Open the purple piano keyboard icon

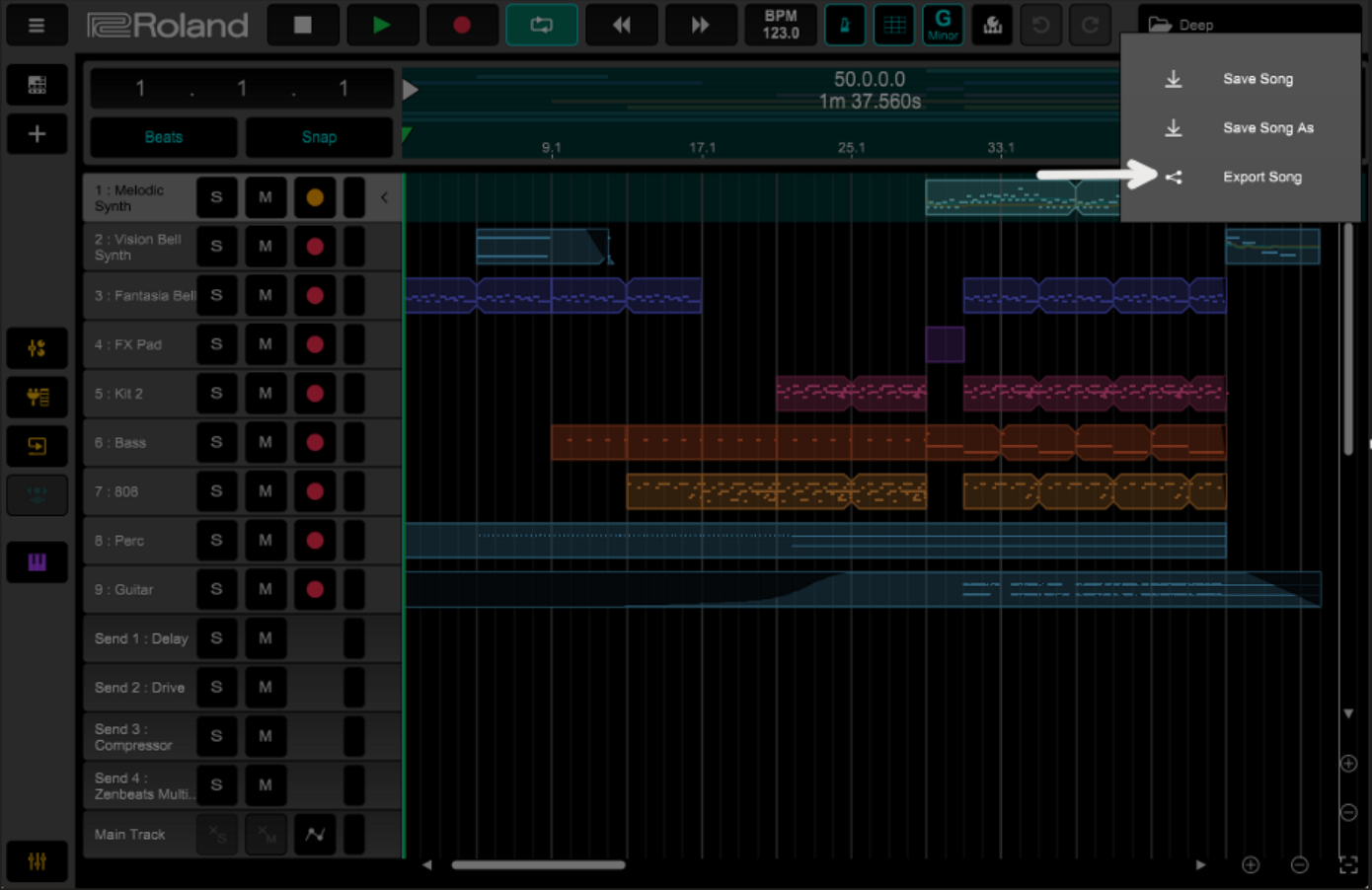[x=38, y=562]
